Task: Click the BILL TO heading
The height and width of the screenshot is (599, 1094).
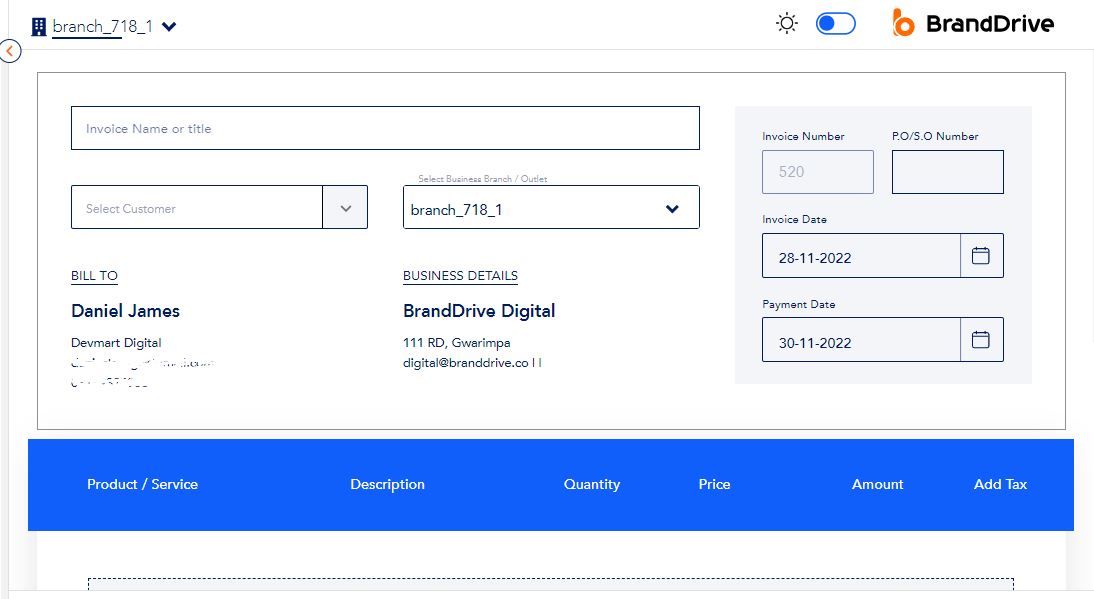Action: (94, 275)
